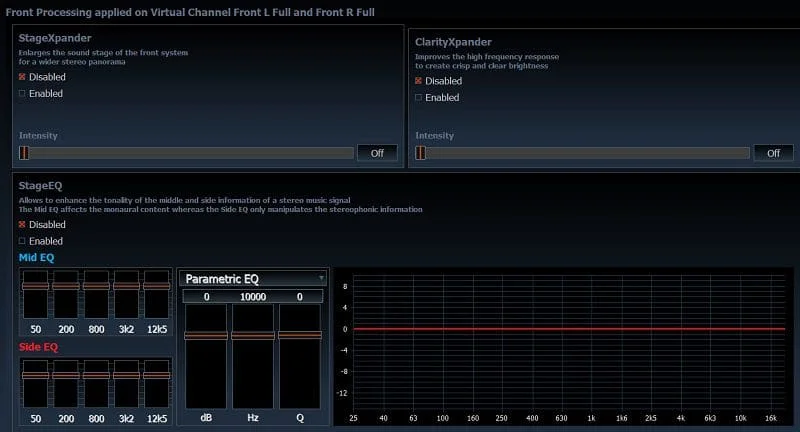
Task: Click the ClarityXpander Off value button
Action: (773, 153)
